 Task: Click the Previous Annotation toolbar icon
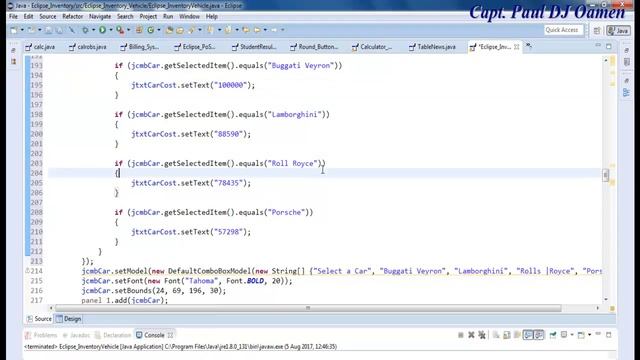pos(228,30)
